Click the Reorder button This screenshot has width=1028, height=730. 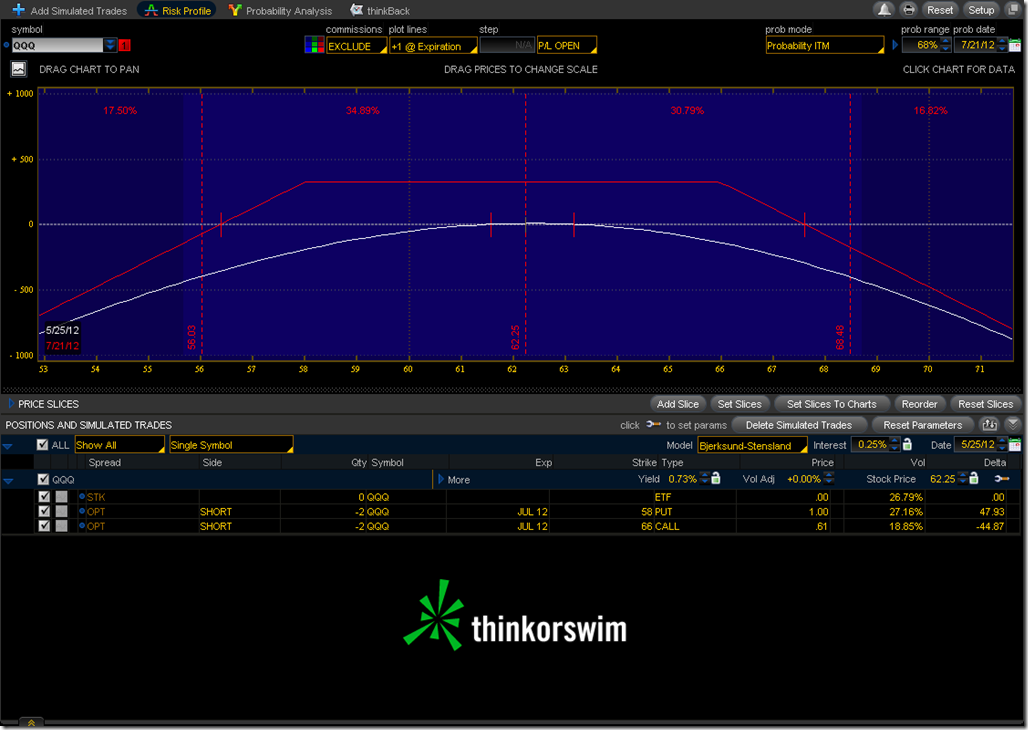919,404
